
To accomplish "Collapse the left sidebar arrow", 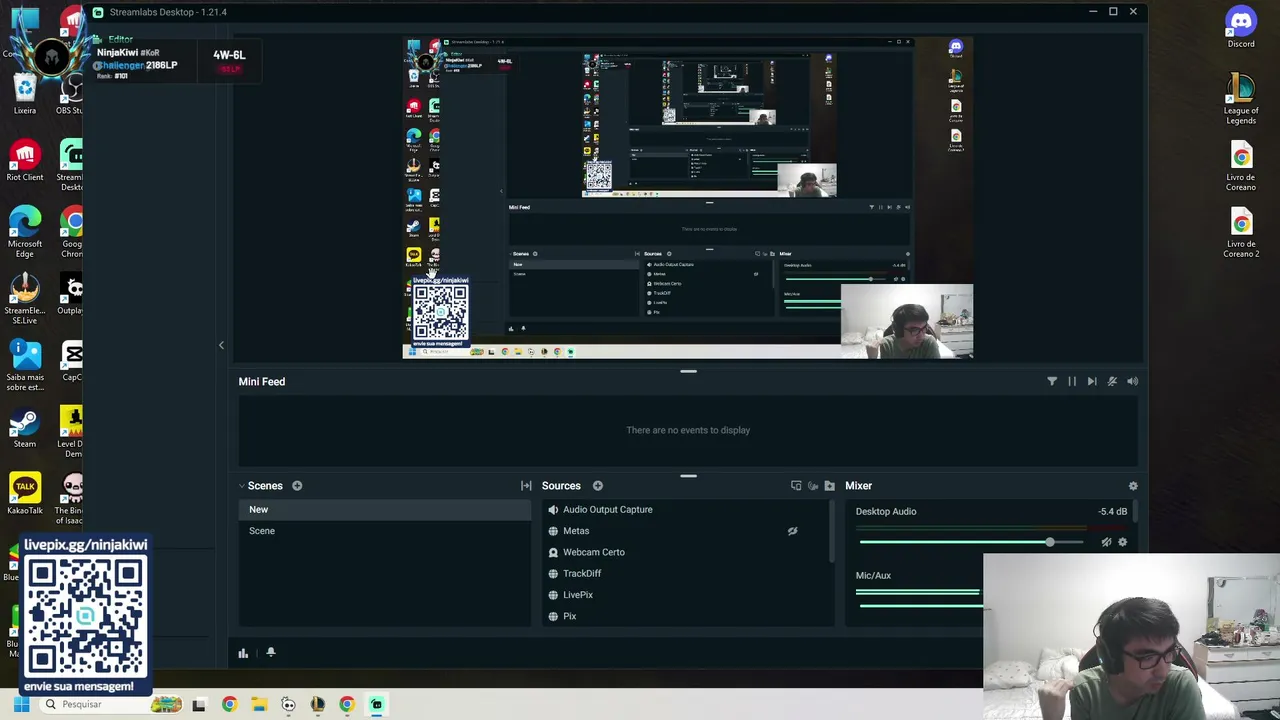I will tap(221, 345).
